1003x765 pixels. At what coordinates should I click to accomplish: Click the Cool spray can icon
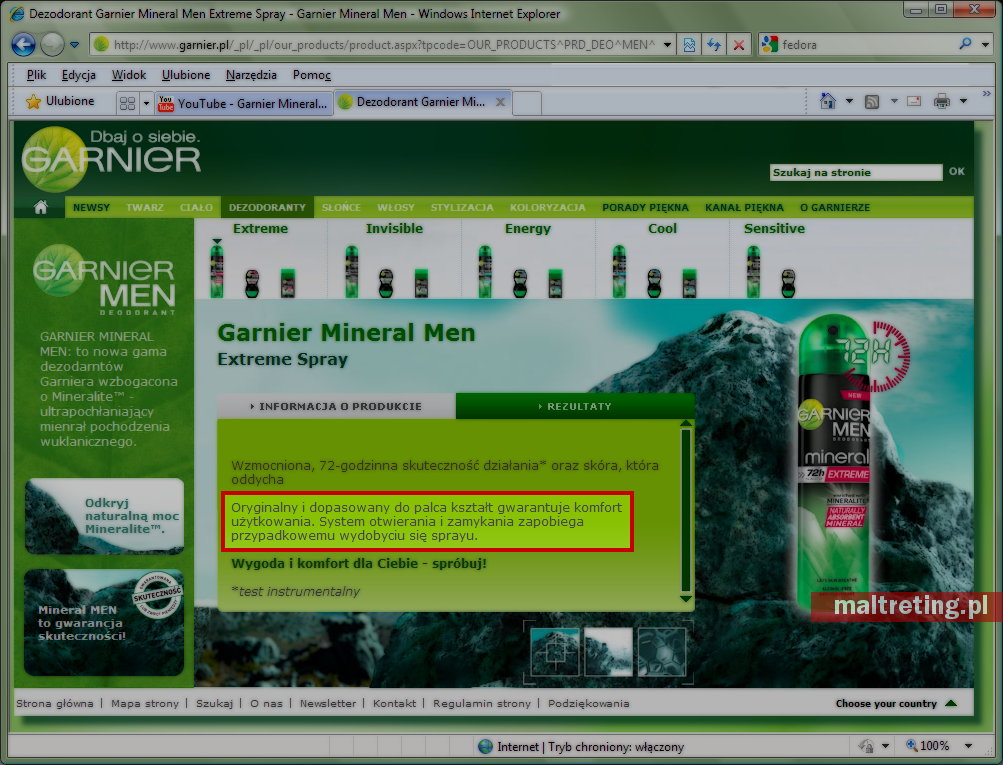point(619,272)
